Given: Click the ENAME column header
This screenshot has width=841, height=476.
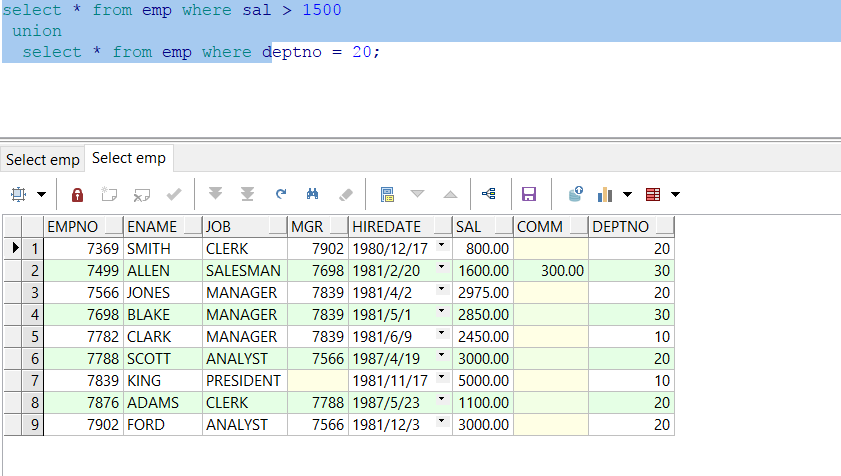Looking at the screenshot, I should [x=163, y=226].
